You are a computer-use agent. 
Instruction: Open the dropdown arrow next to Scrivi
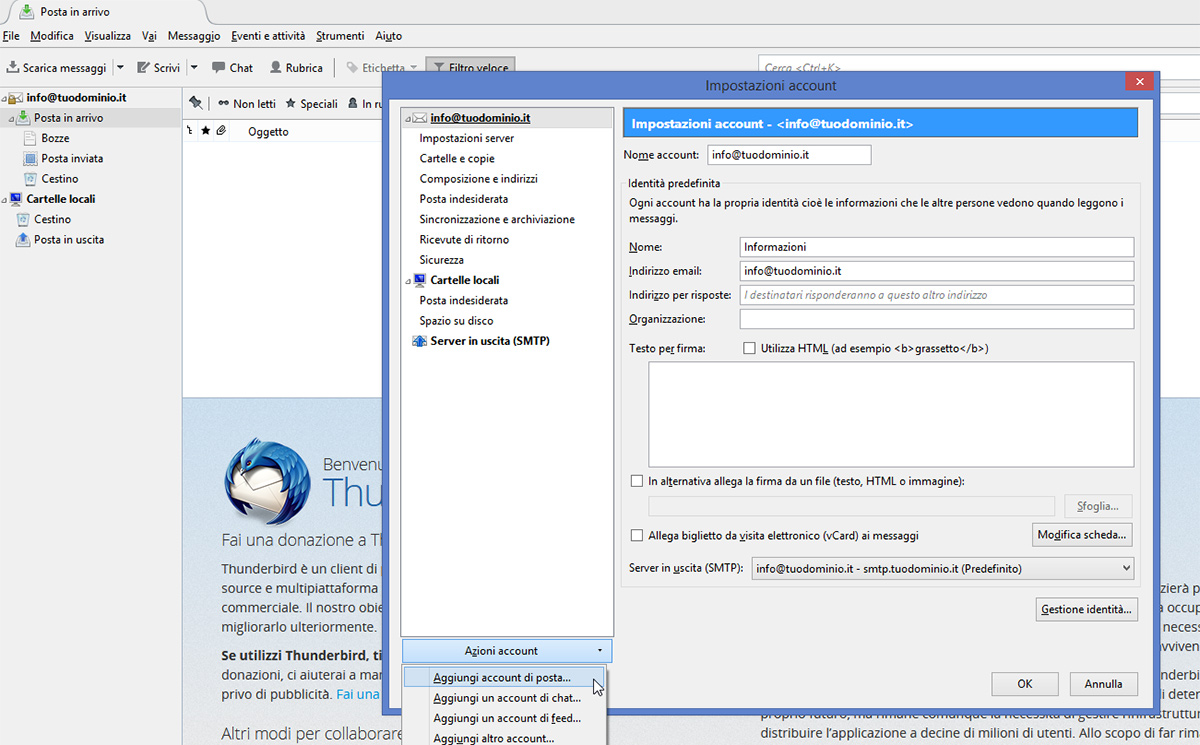coord(194,68)
